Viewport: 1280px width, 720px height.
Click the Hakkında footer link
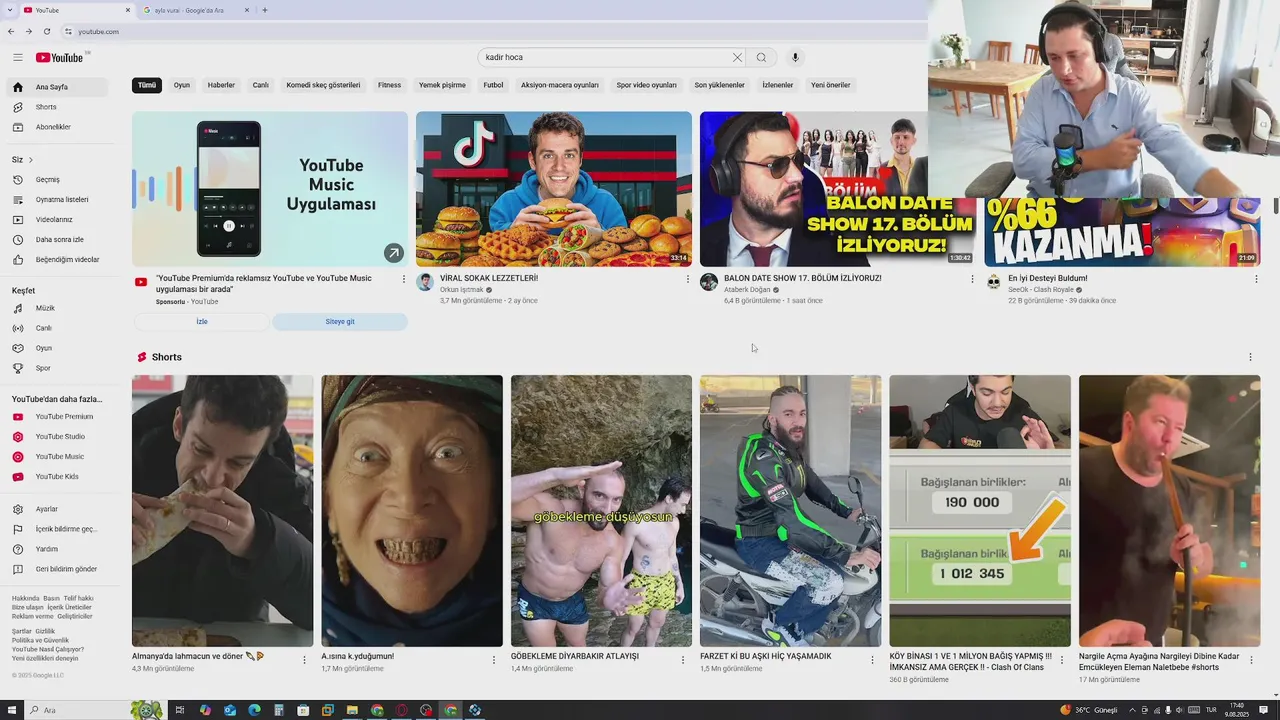pos(25,598)
